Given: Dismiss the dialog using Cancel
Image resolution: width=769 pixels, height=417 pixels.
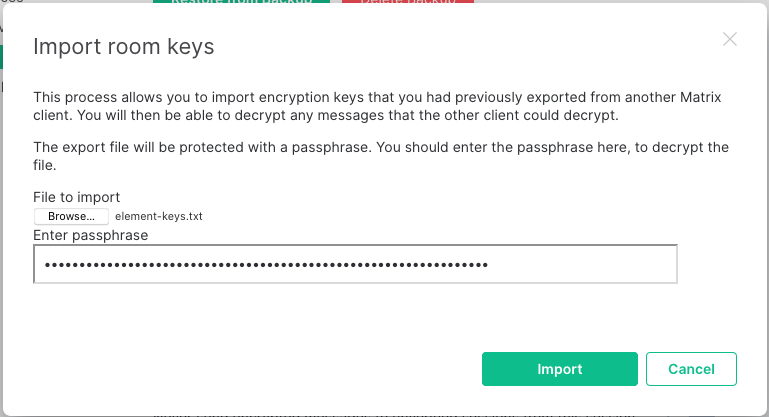Looking at the screenshot, I should [x=691, y=369].
